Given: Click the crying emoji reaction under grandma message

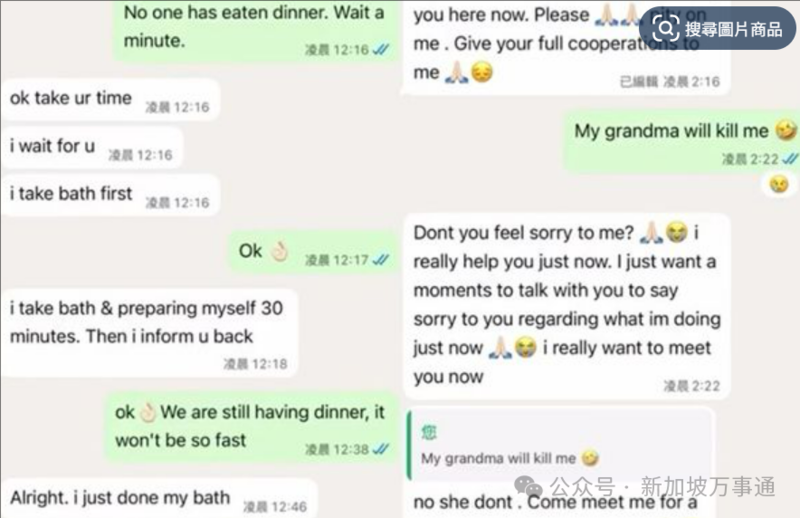Looking at the screenshot, I should pos(779,184).
